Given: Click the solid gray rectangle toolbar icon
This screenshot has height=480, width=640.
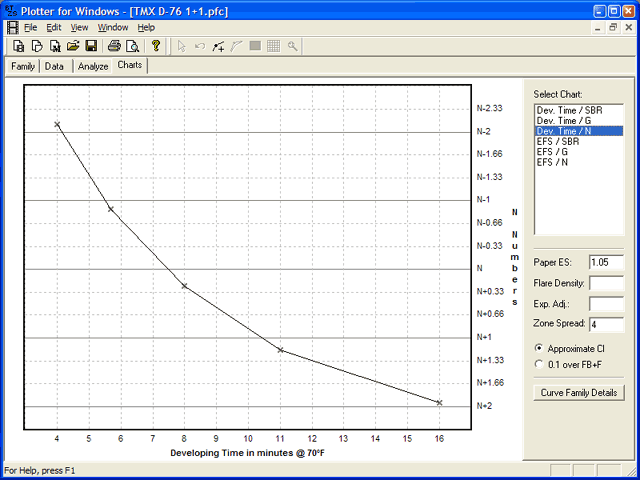Looking at the screenshot, I should coord(255,46).
